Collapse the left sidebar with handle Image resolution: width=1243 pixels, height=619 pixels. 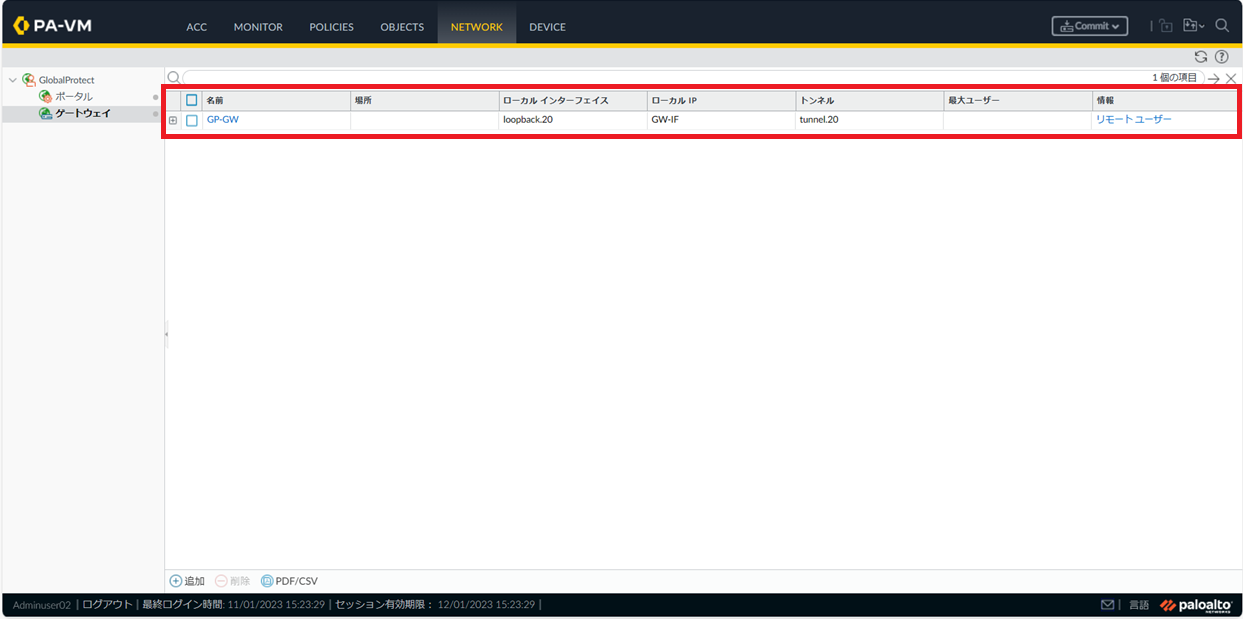167,334
